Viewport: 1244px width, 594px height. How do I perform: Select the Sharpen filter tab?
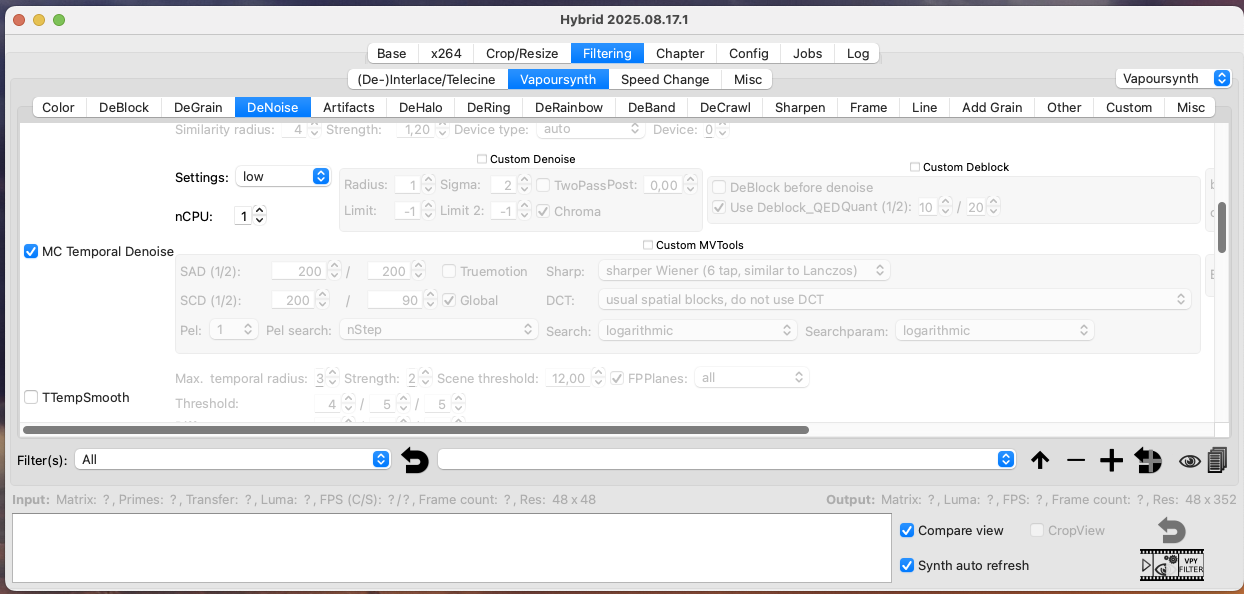click(x=800, y=107)
